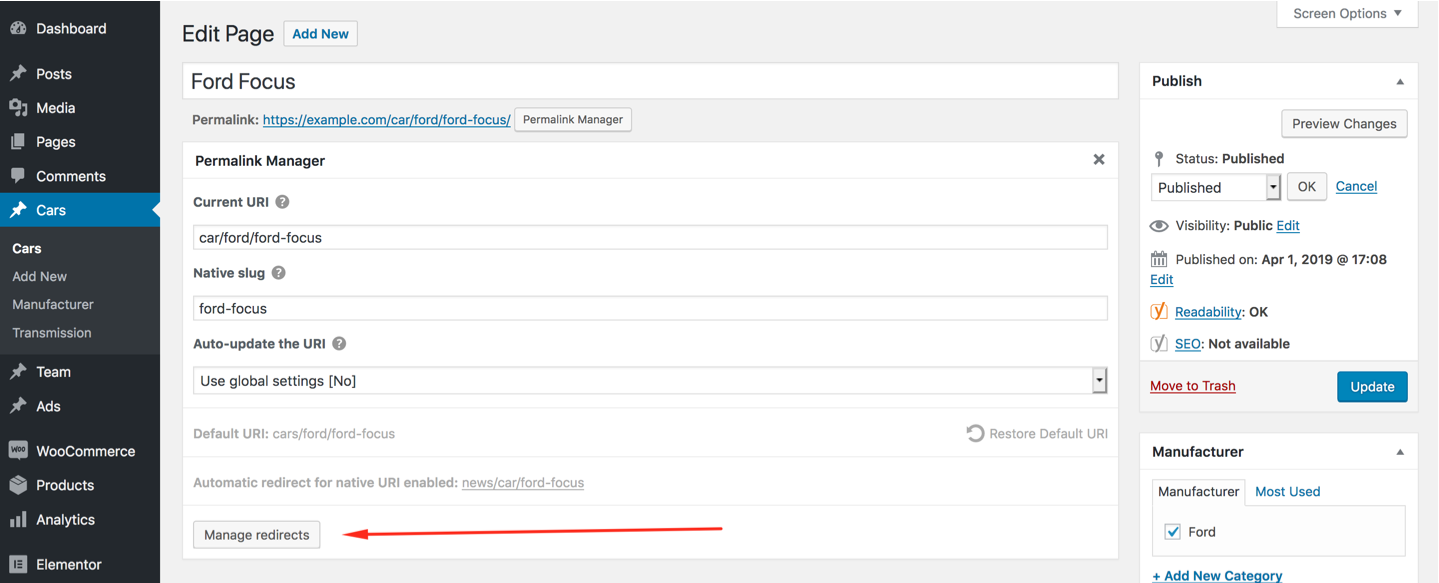Viewport: 1439px width, 583px height.
Task: Click the Permalink Manager button
Action: tap(573, 120)
